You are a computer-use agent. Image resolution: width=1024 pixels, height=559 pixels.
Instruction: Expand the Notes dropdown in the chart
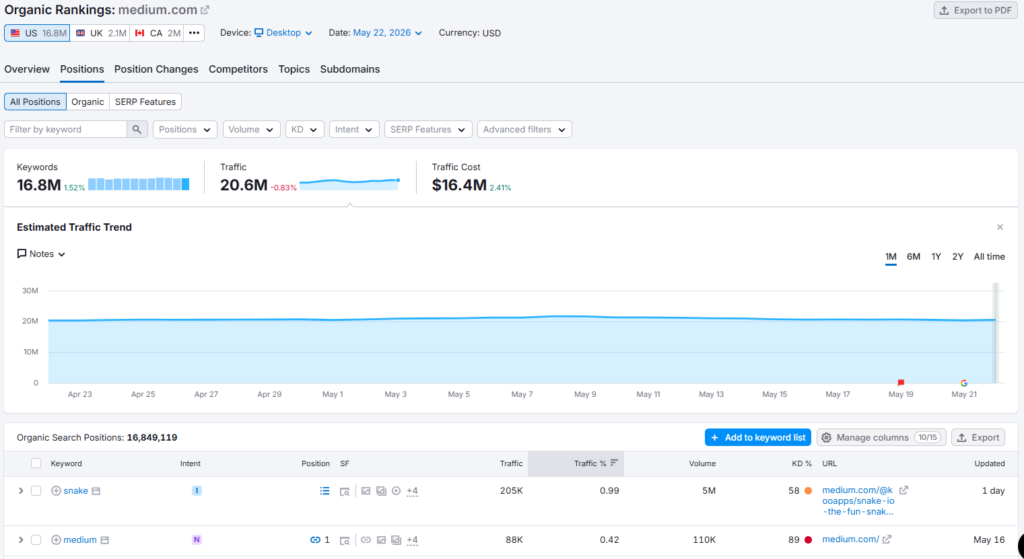pos(41,253)
